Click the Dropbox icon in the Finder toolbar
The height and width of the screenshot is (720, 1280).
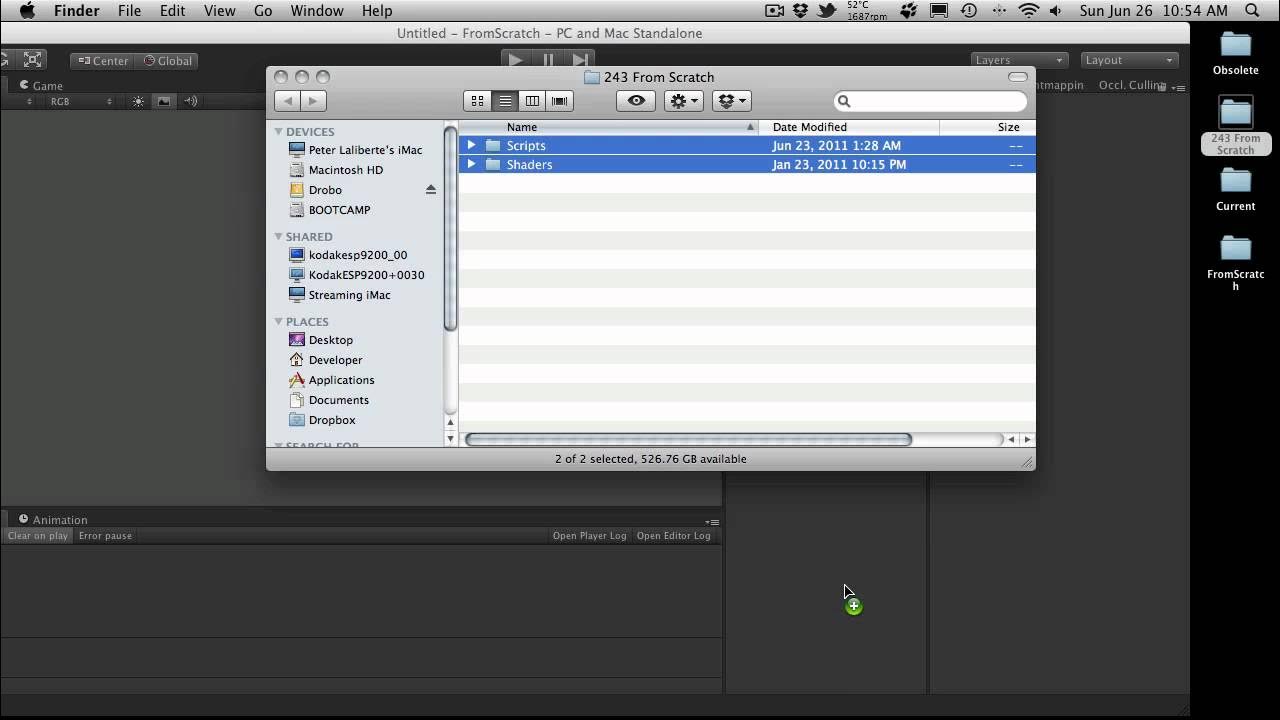tap(731, 100)
